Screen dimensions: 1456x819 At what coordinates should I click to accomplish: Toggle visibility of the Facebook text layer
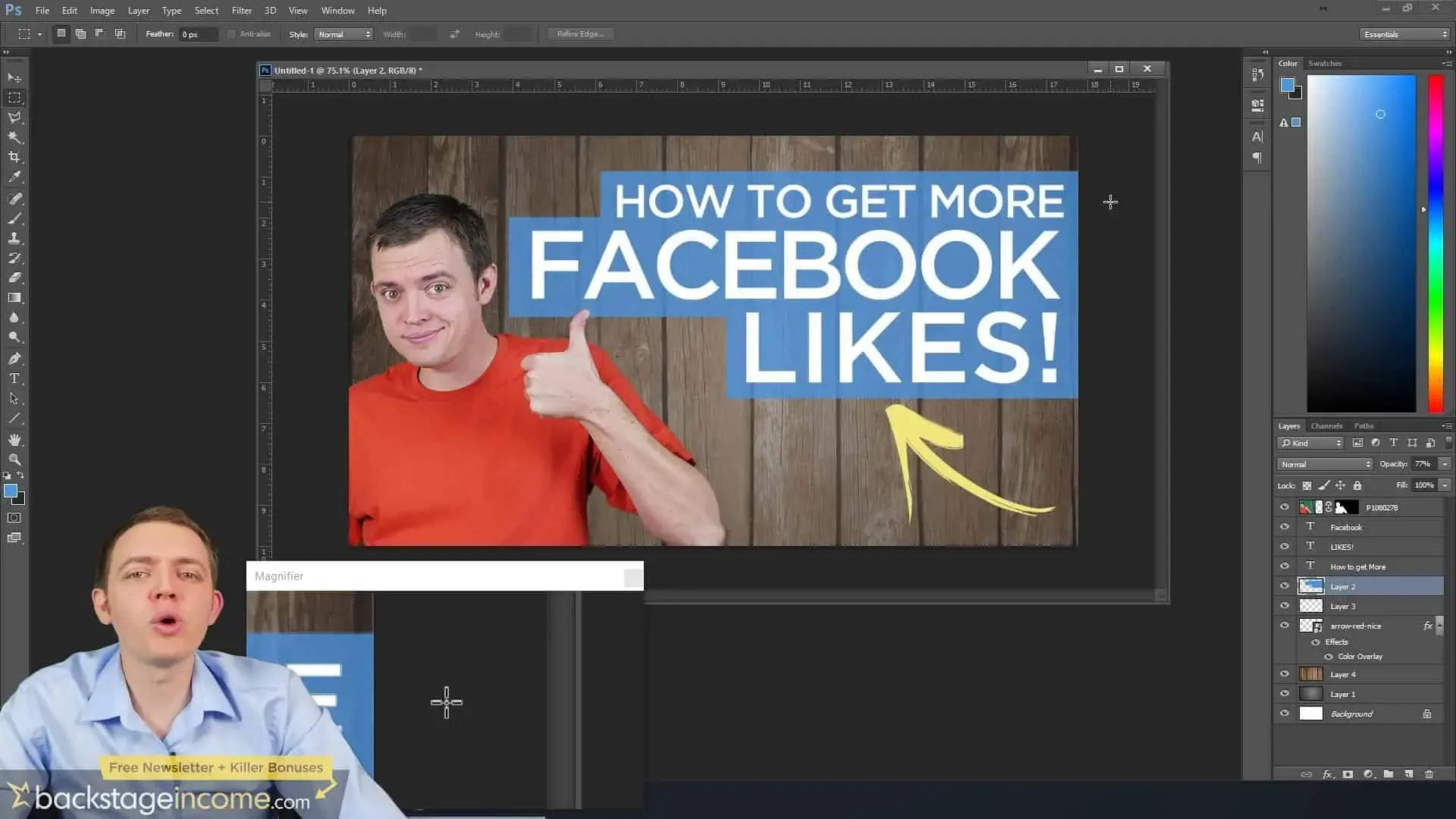(x=1285, y=526)
